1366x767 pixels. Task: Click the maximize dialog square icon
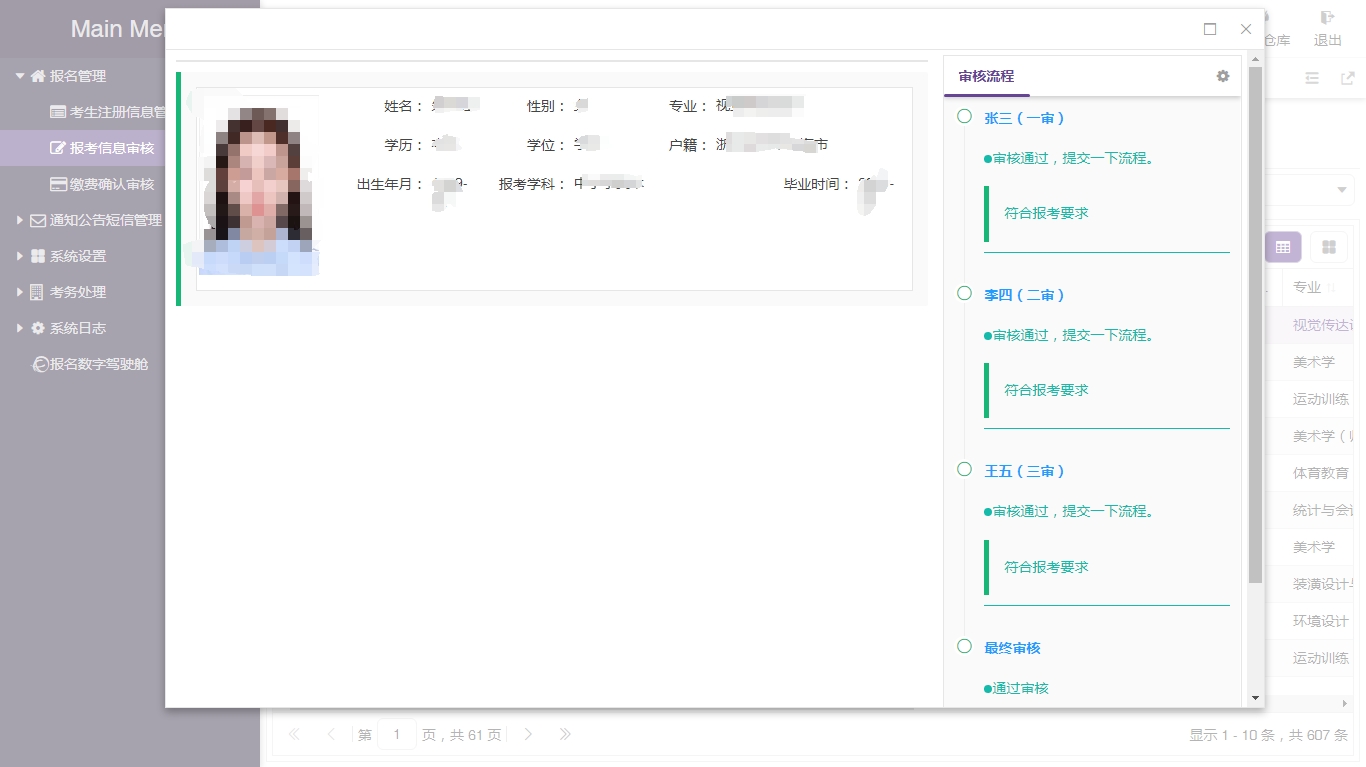[x=1210, y=29]
